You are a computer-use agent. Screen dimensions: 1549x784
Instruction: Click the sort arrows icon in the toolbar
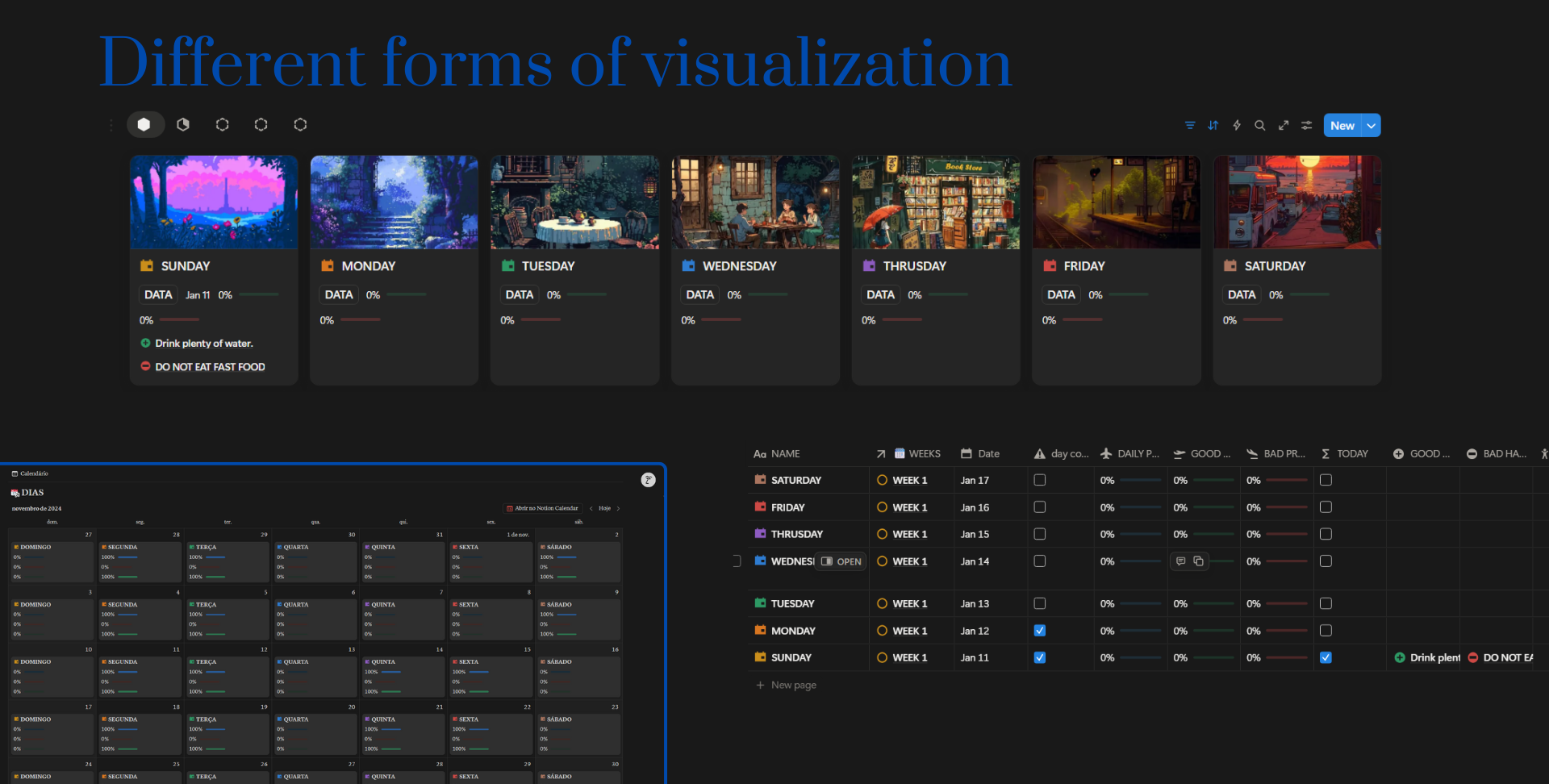click(1213, 126)
